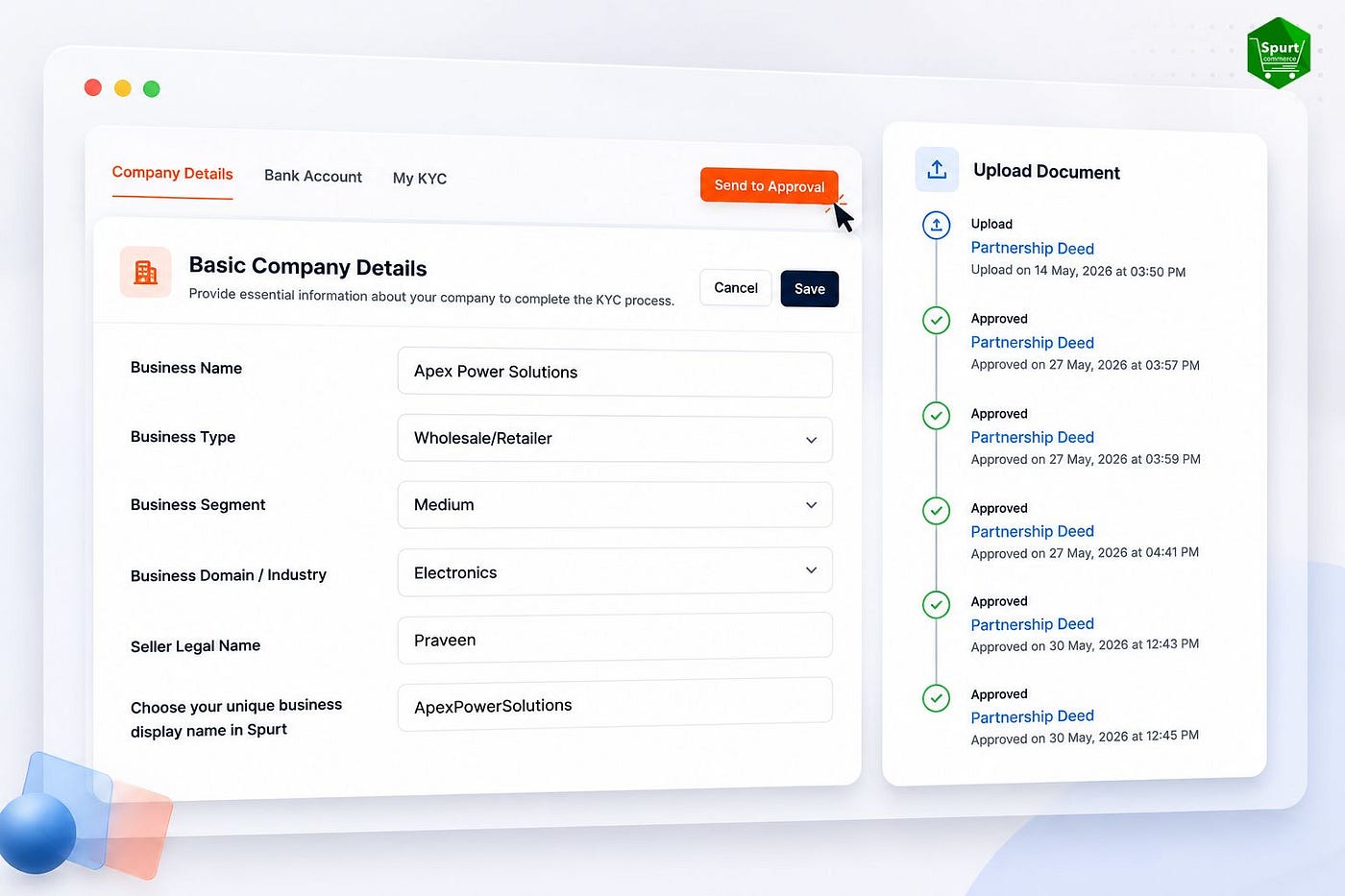The image size is (1345, 896).
Task: Click the Upload Document heading
Action: tap(1046, 171)
